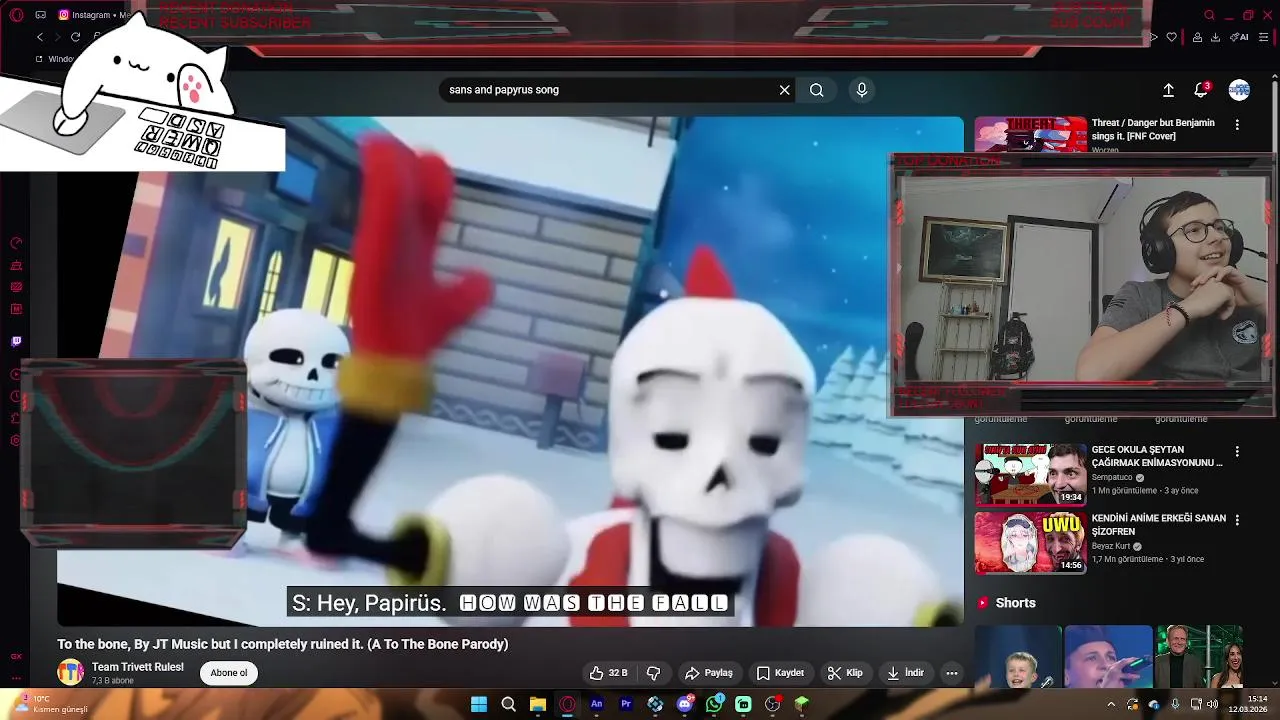This screenshot has height=720, width=1280.
Task: Open the YouTube upload/create icon
Action: point(1168,90)
